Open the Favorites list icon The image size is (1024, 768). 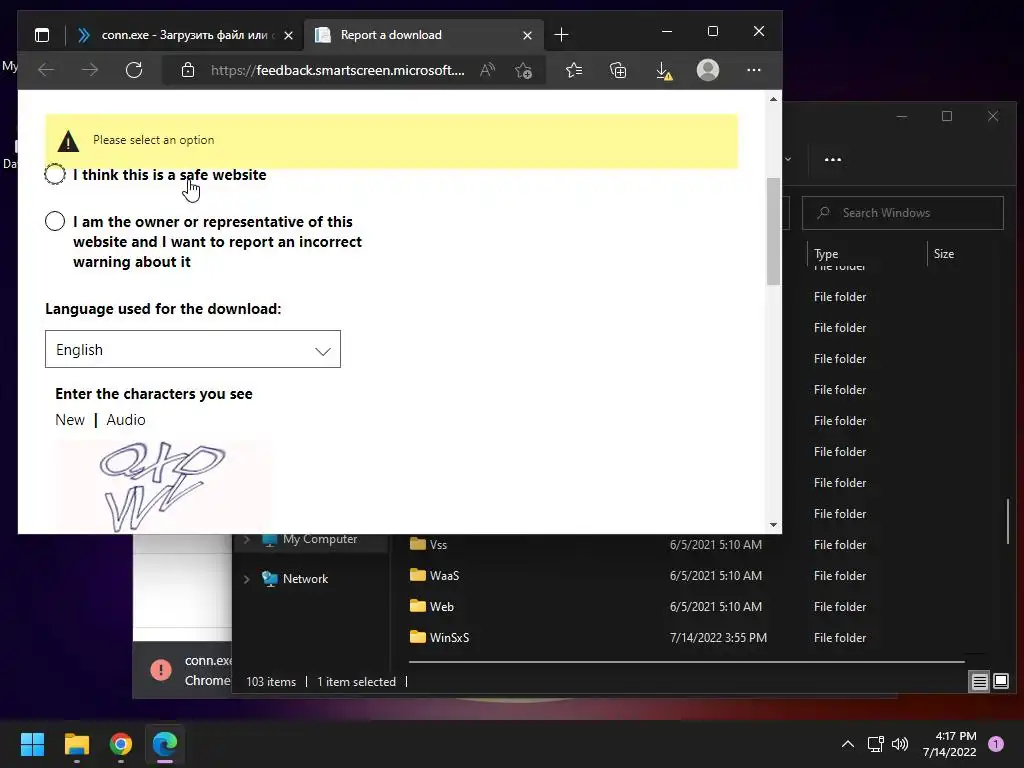574,70
